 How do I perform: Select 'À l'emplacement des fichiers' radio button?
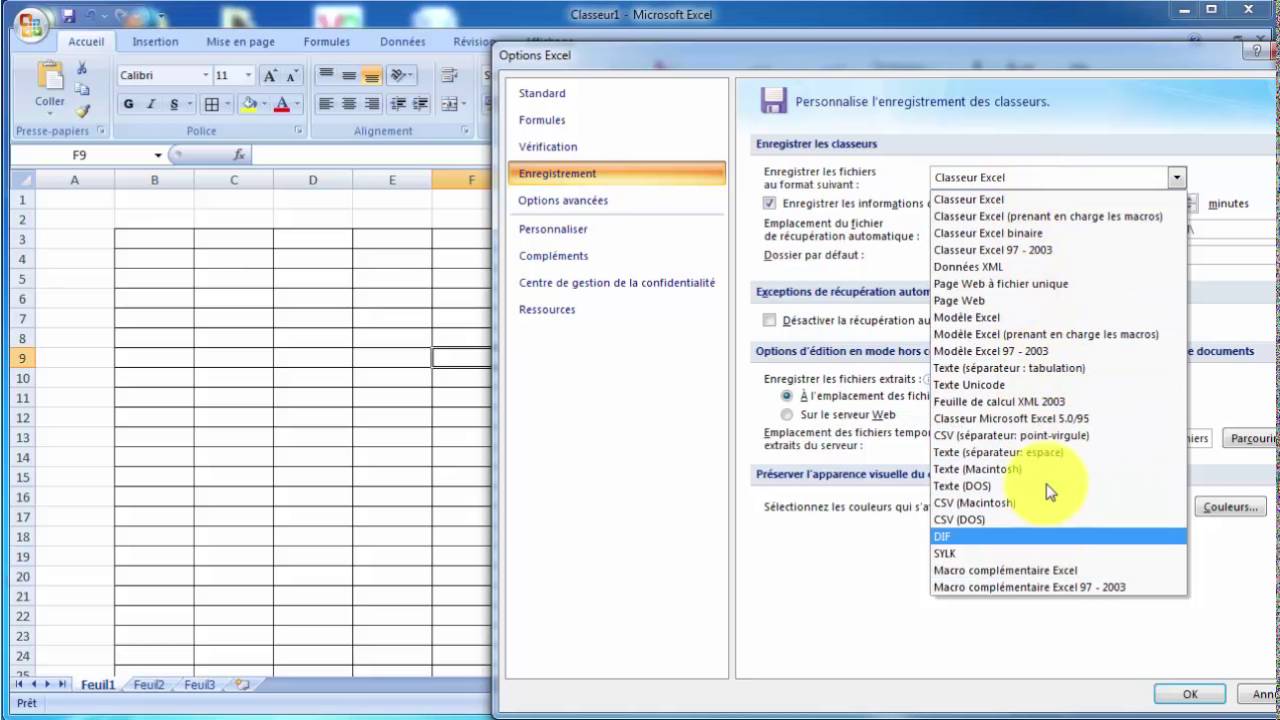pyautogui.click(x=787, y=396)
